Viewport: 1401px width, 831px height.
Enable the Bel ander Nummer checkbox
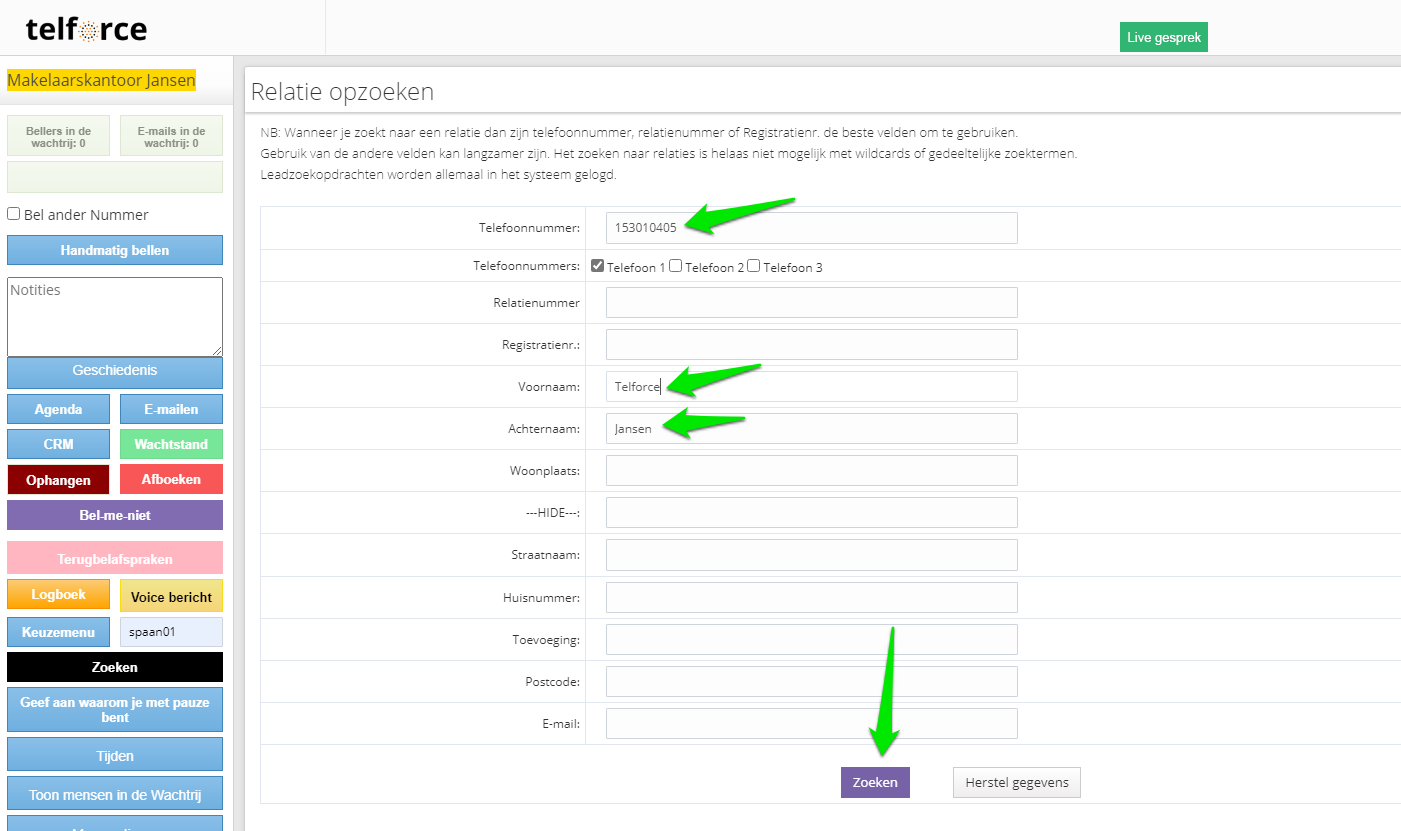coord(14,214)
